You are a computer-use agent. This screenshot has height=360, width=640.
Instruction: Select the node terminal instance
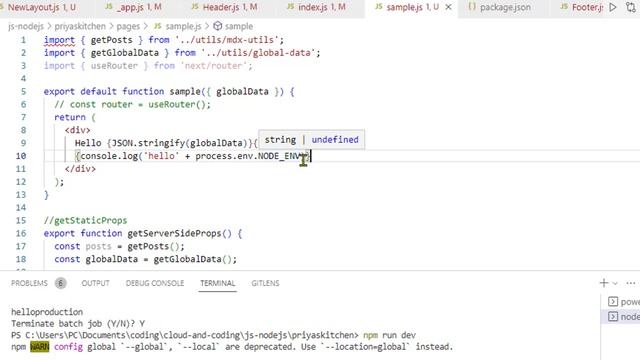click(624, 316)
